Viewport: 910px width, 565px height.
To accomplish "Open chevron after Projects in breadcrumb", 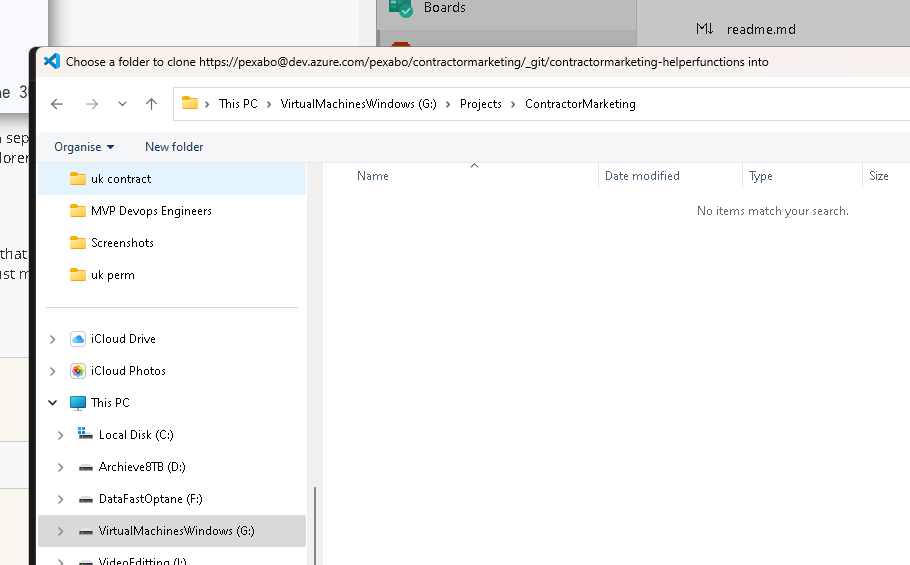I will click(513, 104).
